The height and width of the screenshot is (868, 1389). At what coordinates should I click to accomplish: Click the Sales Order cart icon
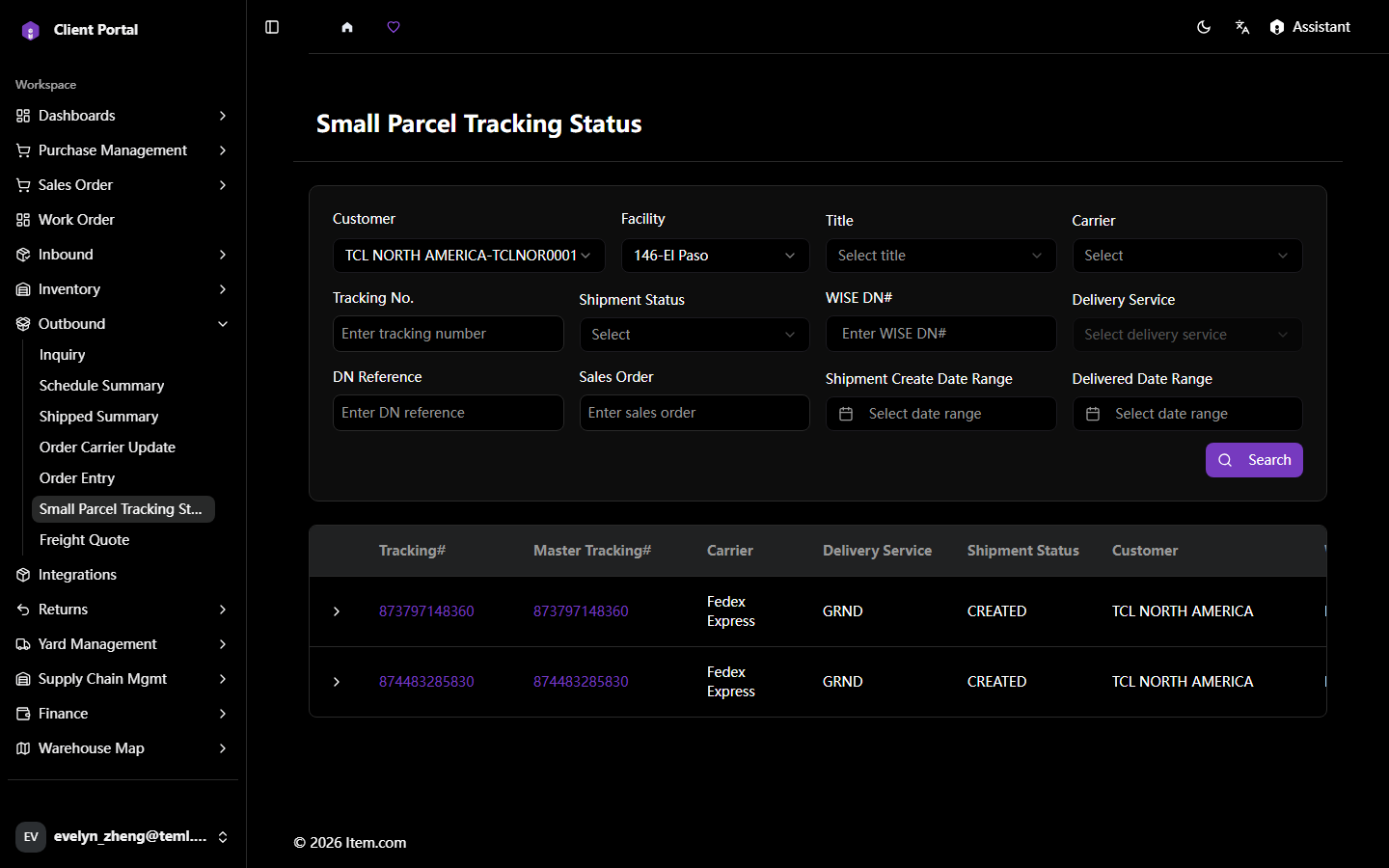[23, 185]
